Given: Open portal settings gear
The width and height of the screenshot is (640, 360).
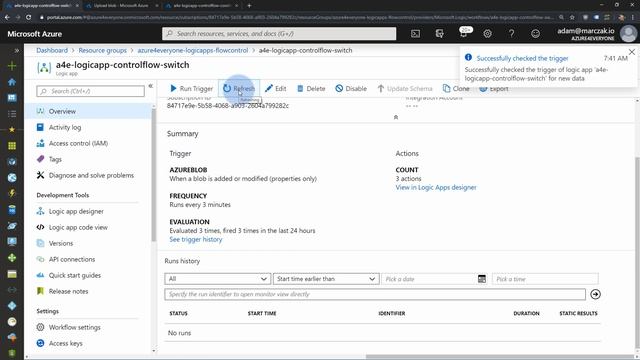Looking at the screenshot, I should pyautogui.click(x=487, y=34).
